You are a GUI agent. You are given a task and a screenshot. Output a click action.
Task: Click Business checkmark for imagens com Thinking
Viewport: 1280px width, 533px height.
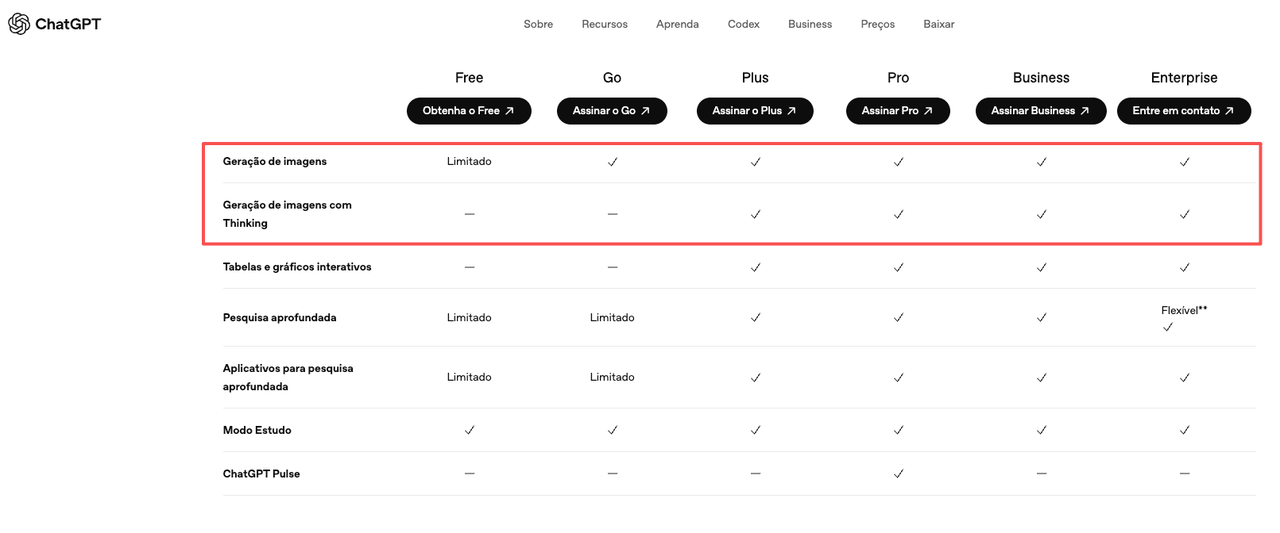pos(1041,214)
